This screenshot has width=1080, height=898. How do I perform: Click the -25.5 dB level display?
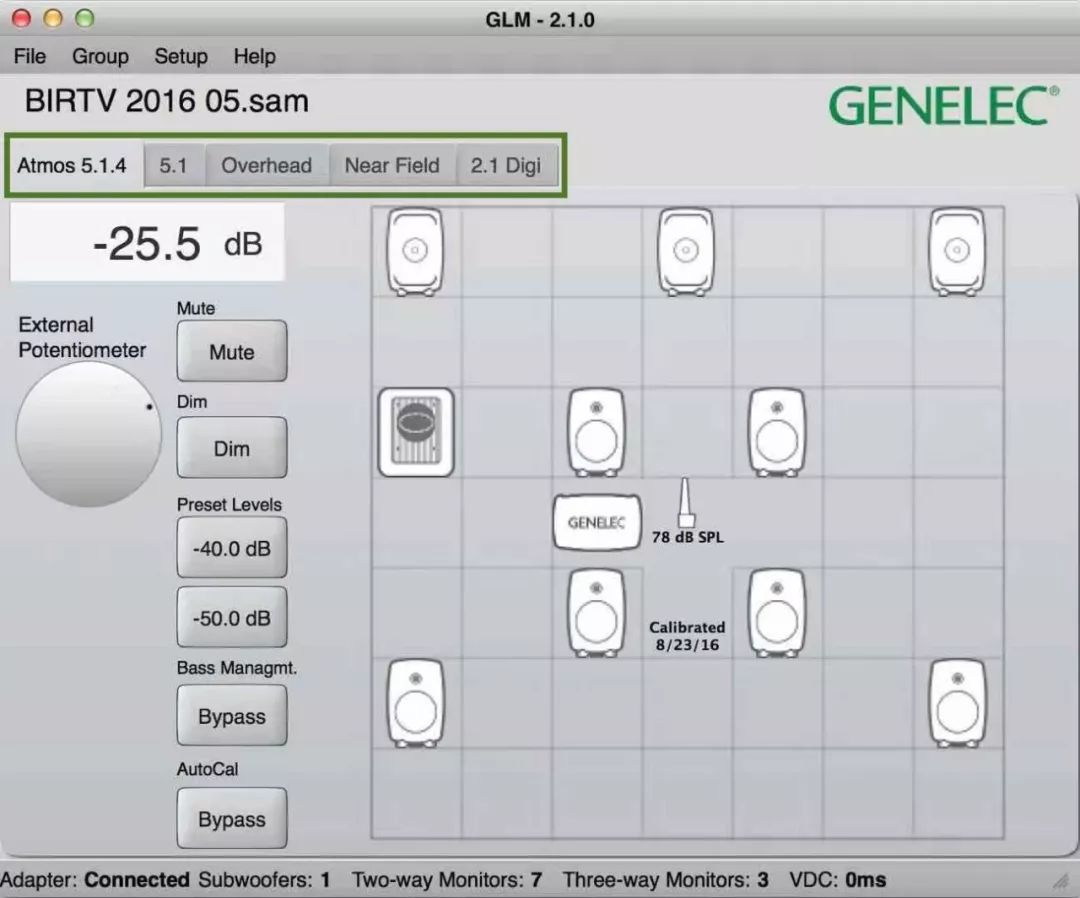pos(147,242)
